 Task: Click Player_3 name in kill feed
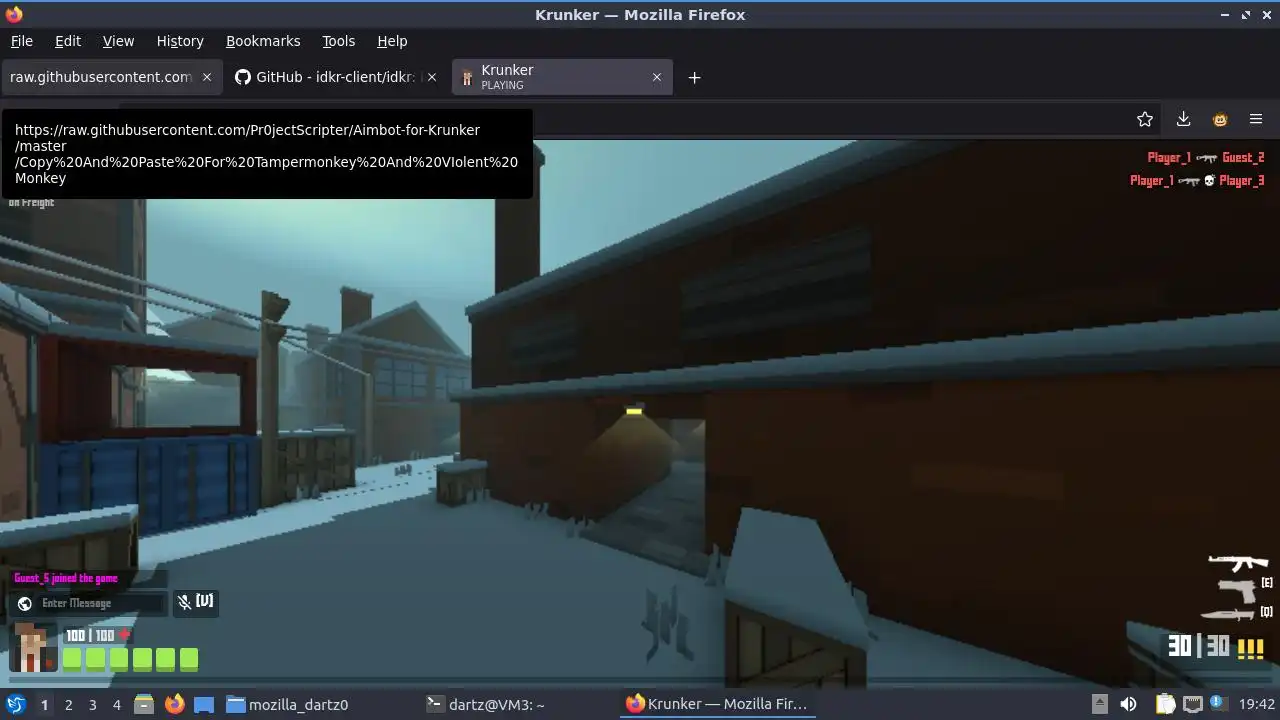pos(1242,181)
